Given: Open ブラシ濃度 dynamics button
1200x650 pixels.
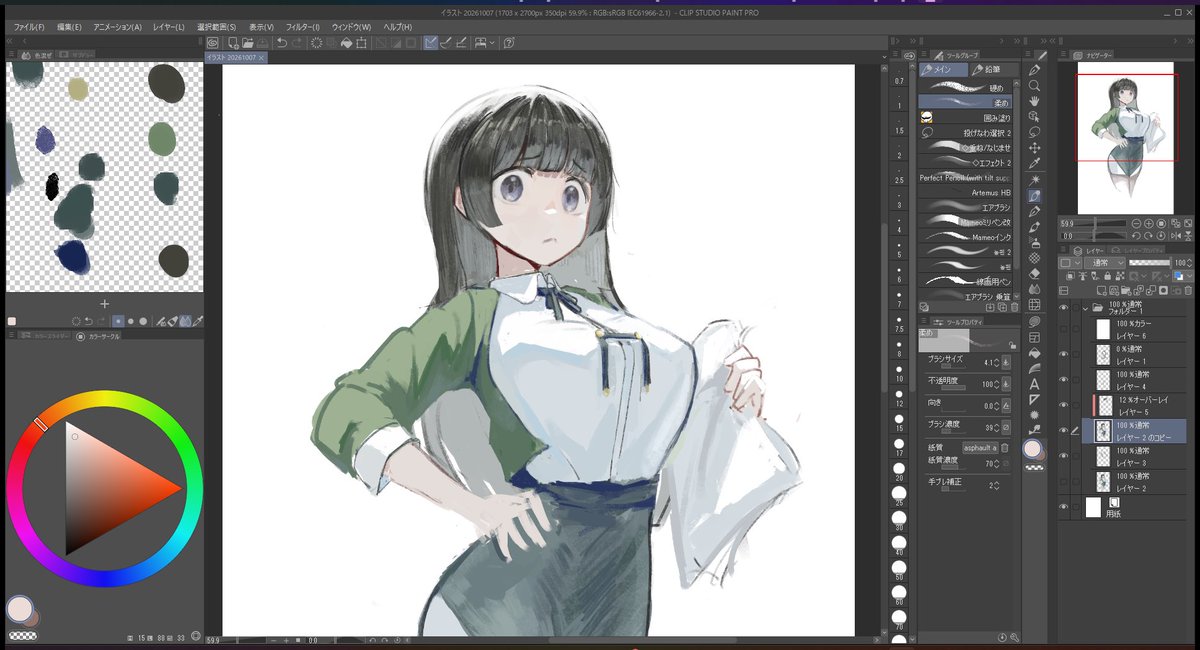Looking at the screenshot, I should 1007,426.
